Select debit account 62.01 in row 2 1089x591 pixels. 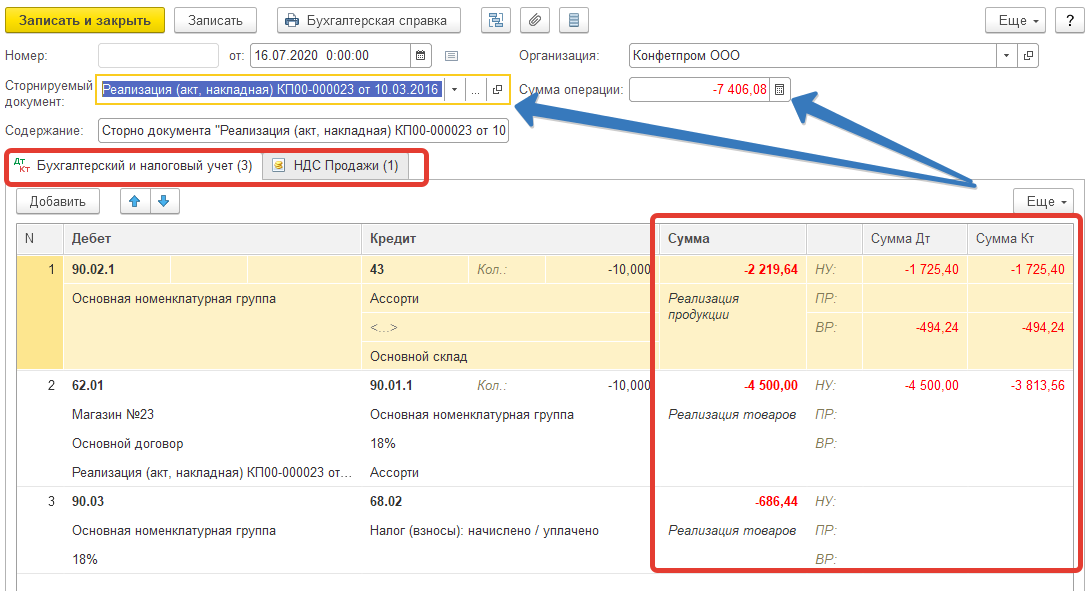[88, 385]
